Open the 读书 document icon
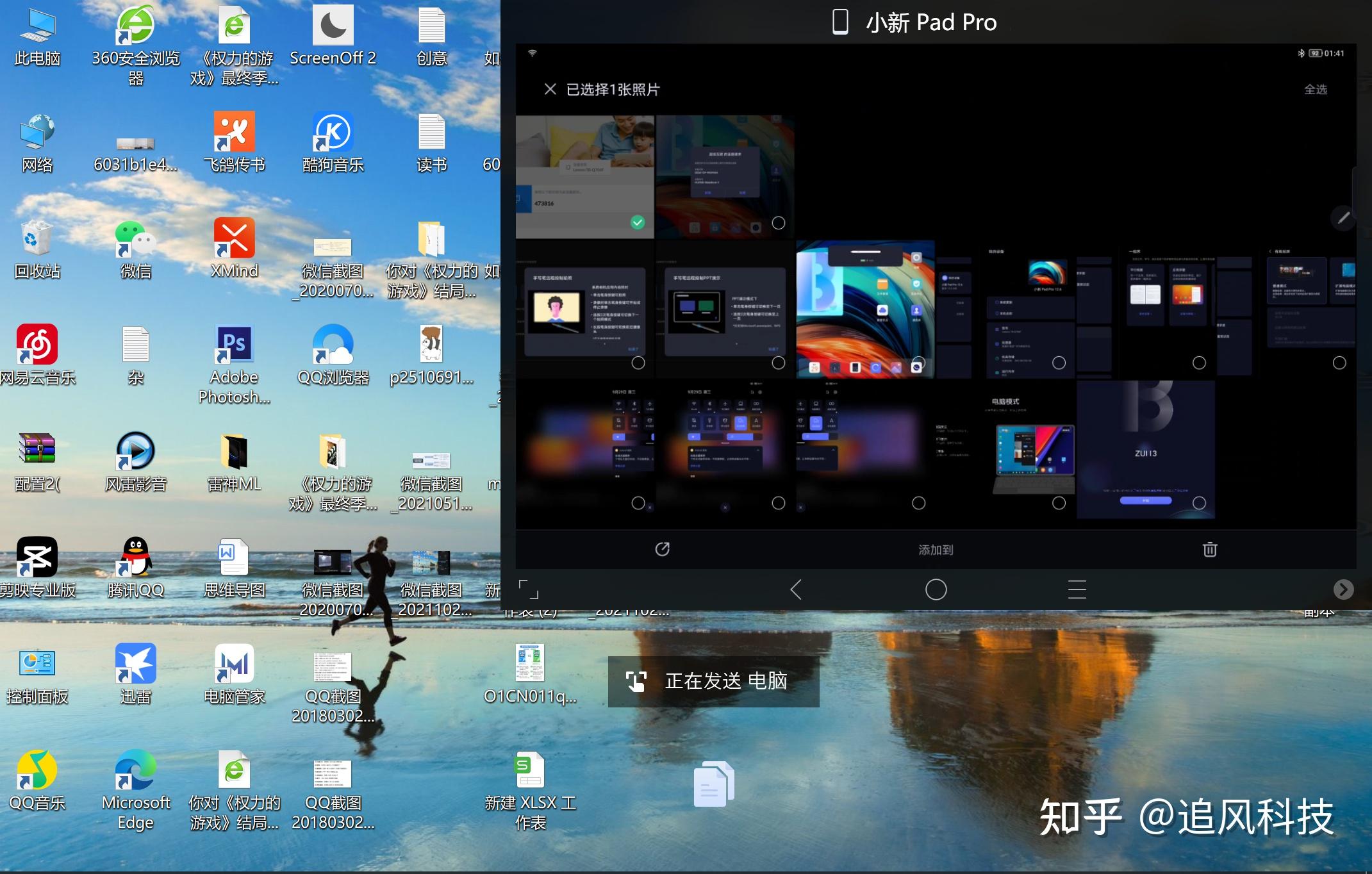The height and width of the screenshot is (874, 1372). click(431, 142)
